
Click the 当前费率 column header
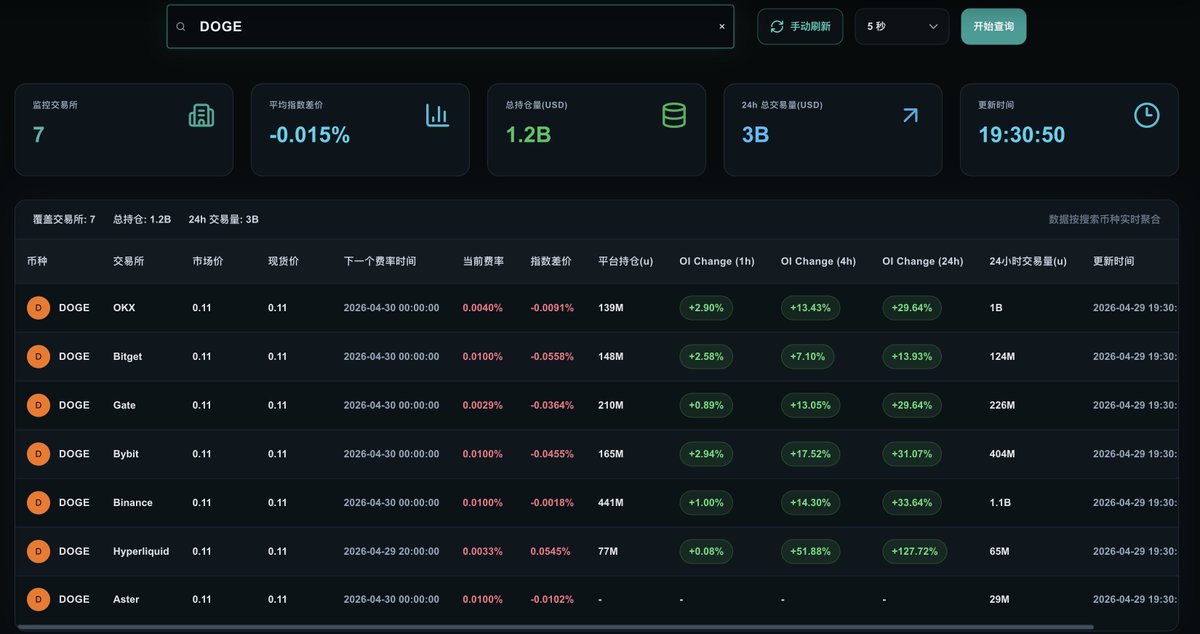[483, 261]
